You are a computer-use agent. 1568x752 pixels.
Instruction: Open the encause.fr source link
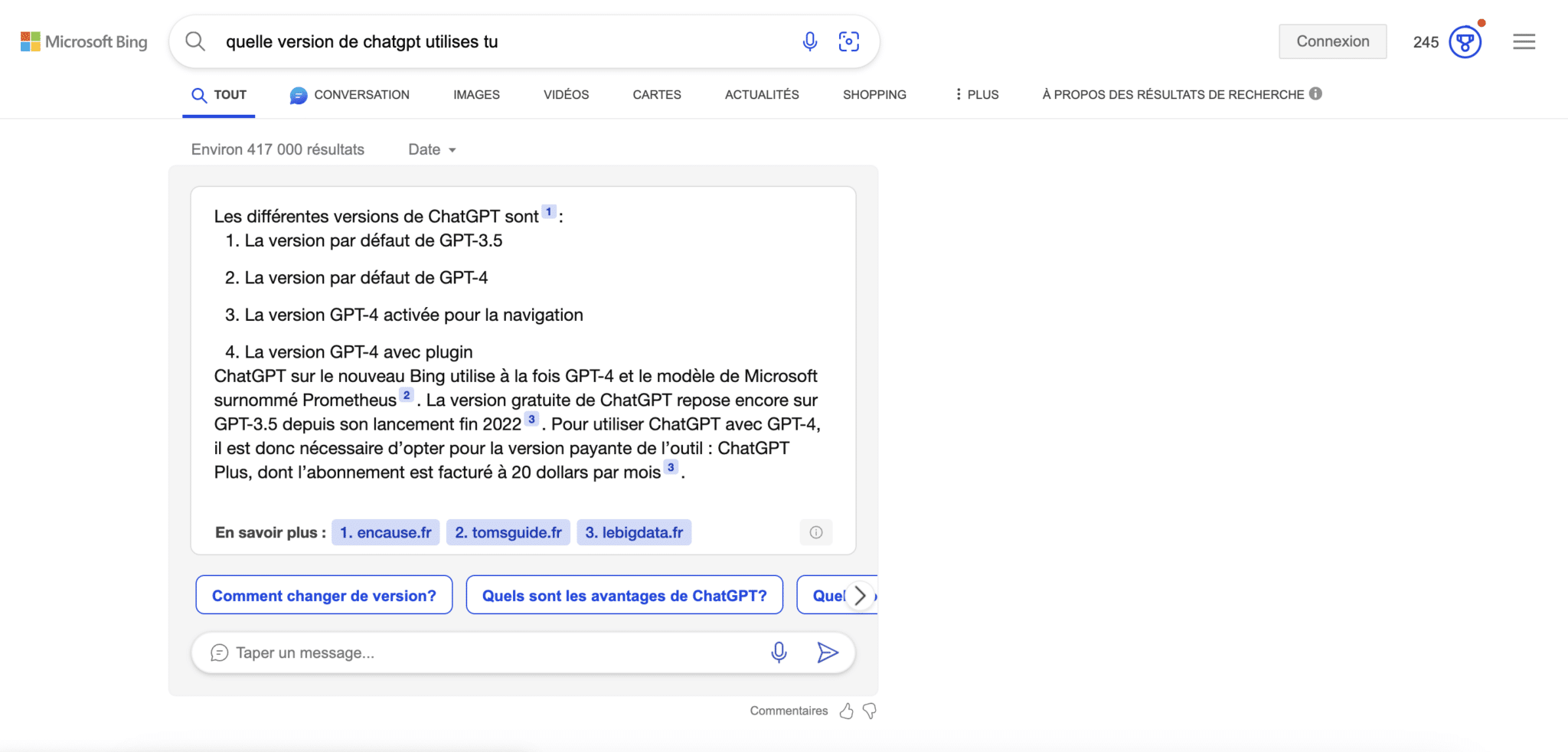[x=385, y=531]
